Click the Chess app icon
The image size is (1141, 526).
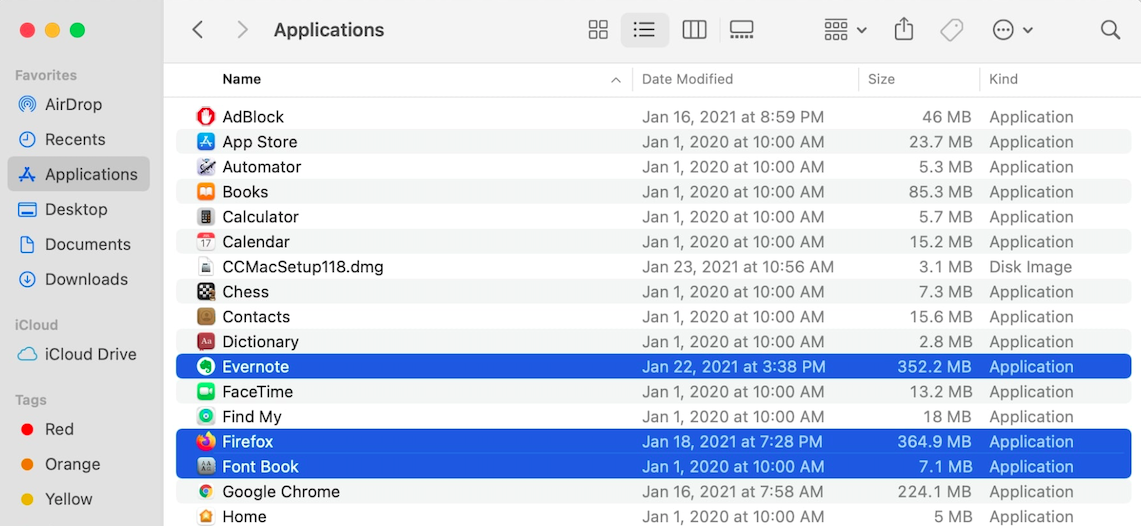(x=206, y=291)
